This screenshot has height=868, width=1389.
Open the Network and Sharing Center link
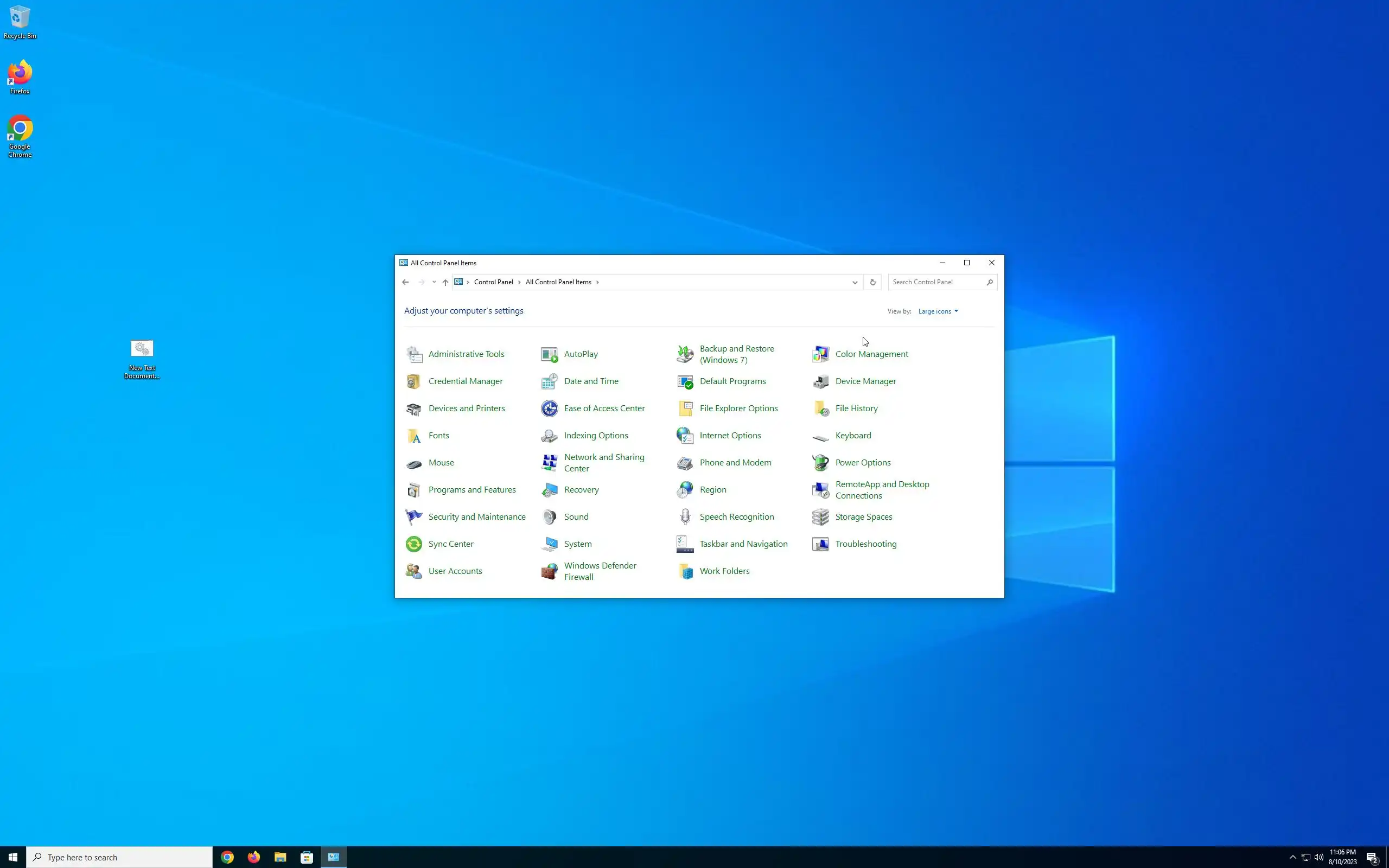tap(604, 463)
